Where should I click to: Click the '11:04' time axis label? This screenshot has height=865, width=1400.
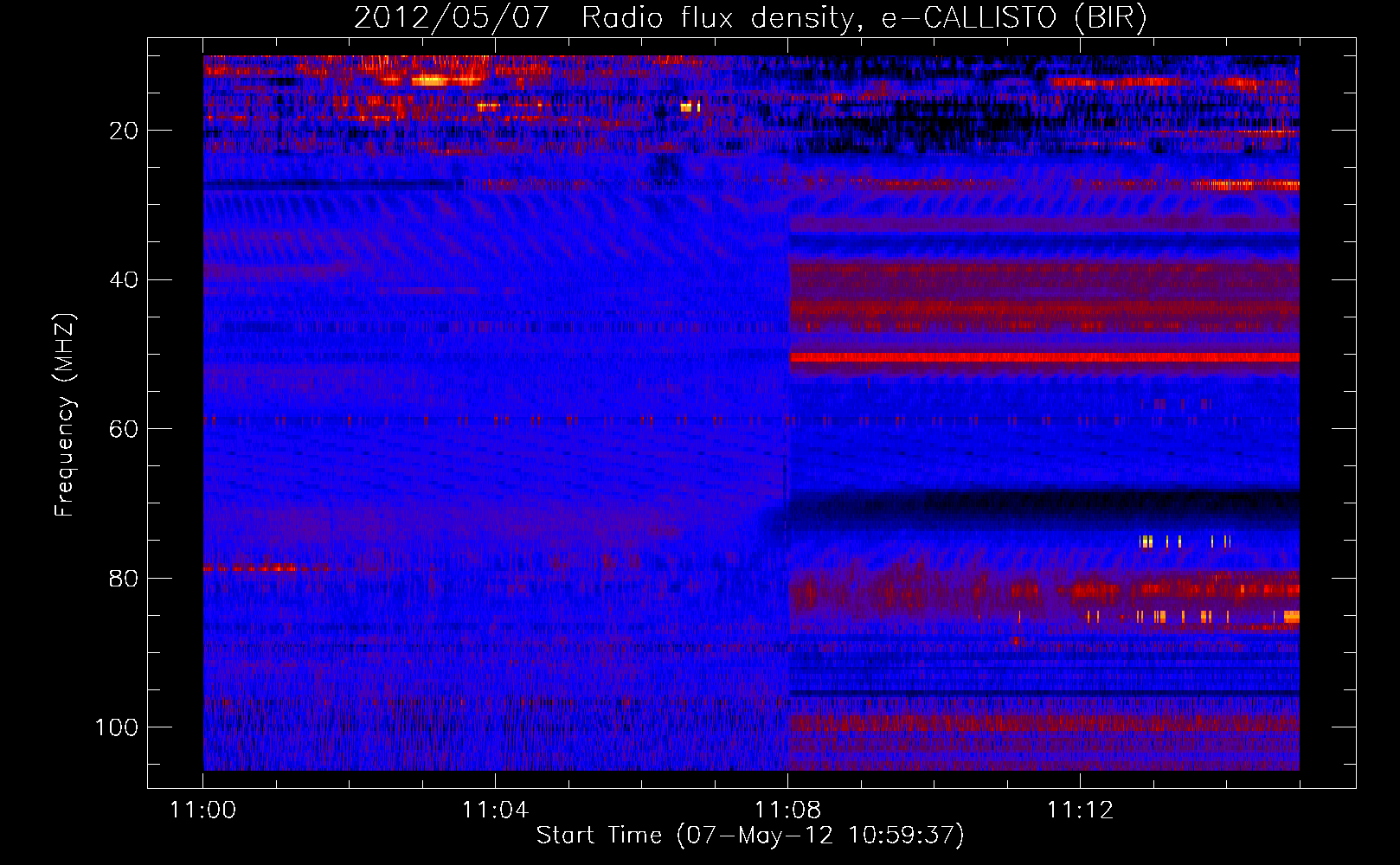click(495, 811)
